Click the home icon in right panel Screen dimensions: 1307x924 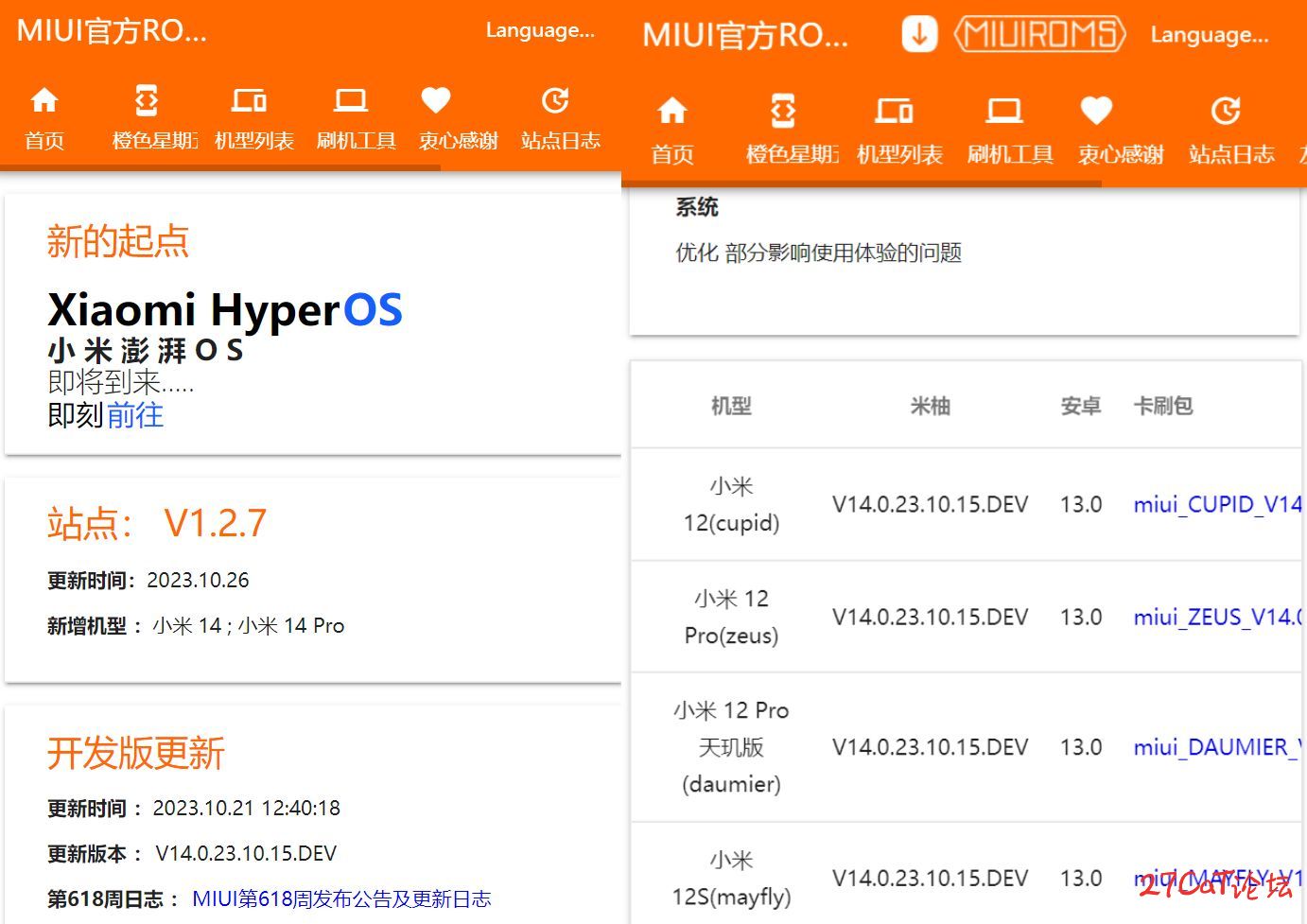[672, 112]
